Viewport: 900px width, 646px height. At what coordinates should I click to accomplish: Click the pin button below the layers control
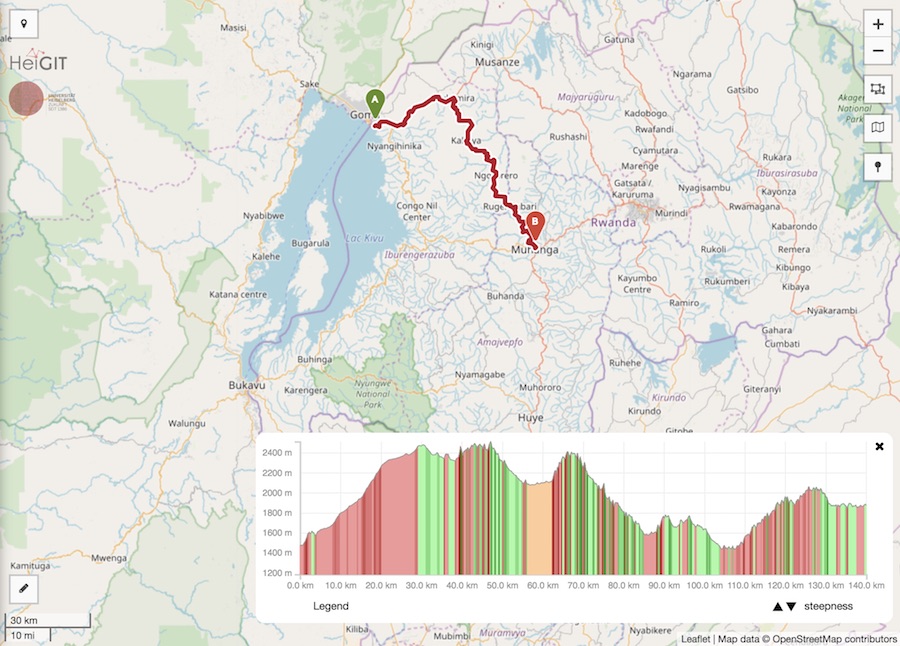click(877, 166)
